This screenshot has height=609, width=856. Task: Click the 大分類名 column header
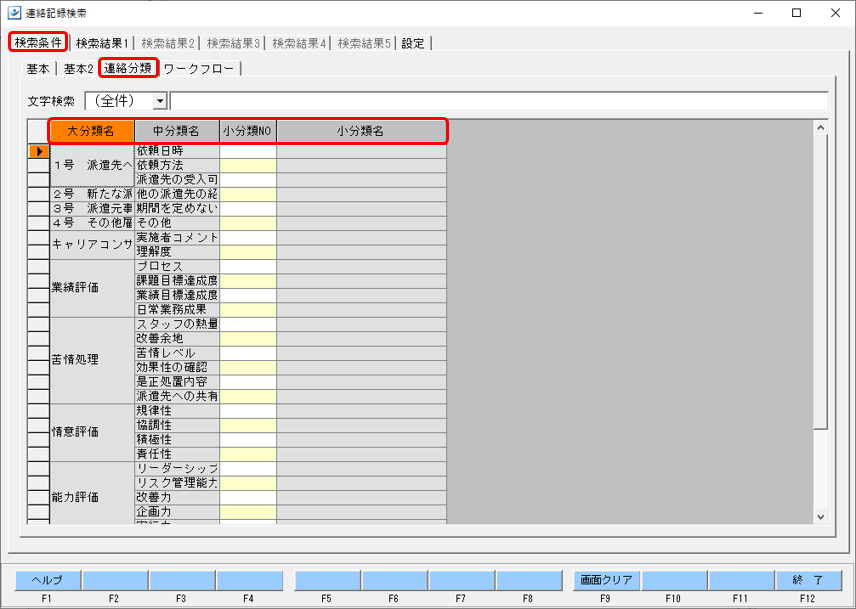pyautogui.click(x=92, y=132)
